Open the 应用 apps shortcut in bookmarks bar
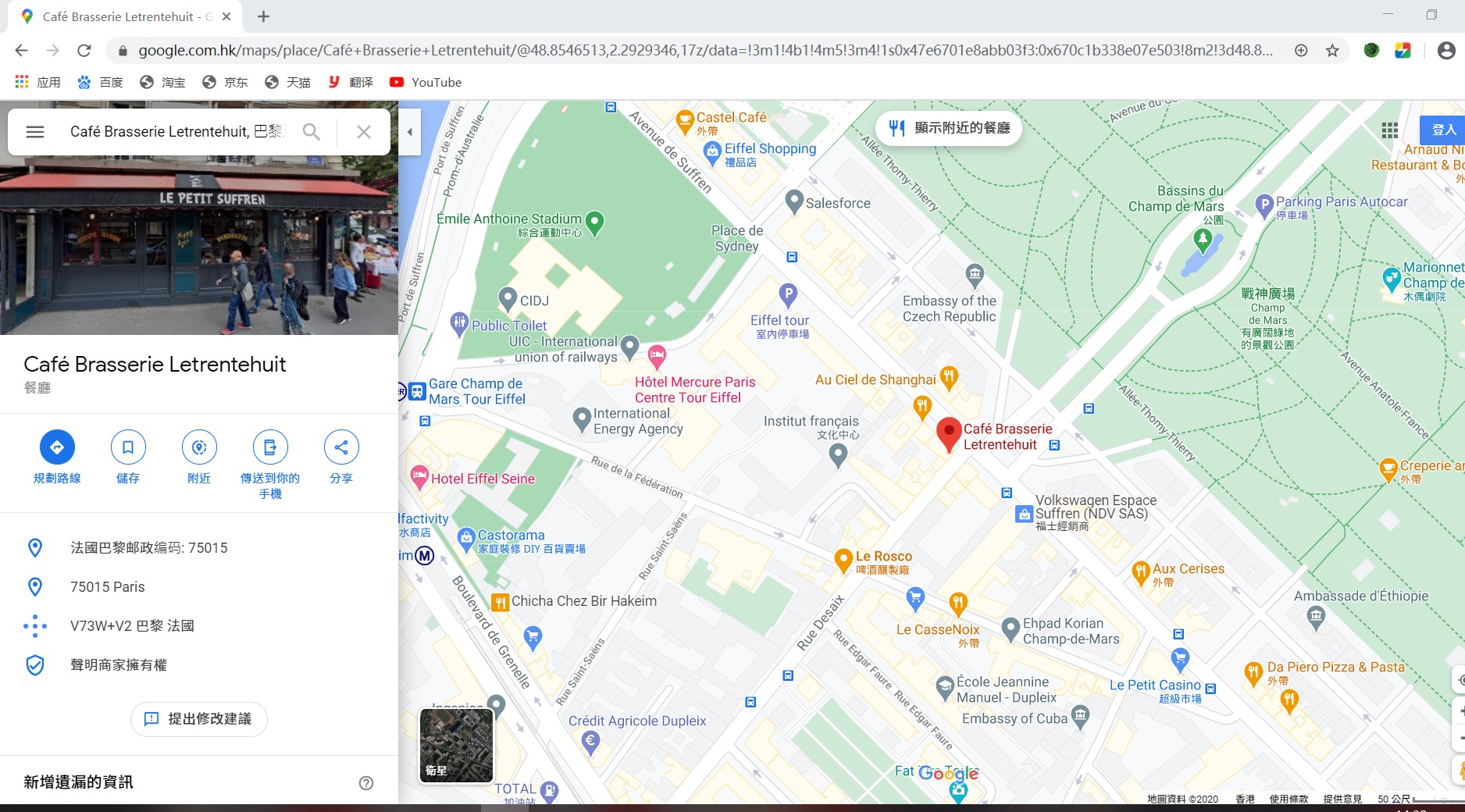1465x812 pixels. [x=37, y=82]
